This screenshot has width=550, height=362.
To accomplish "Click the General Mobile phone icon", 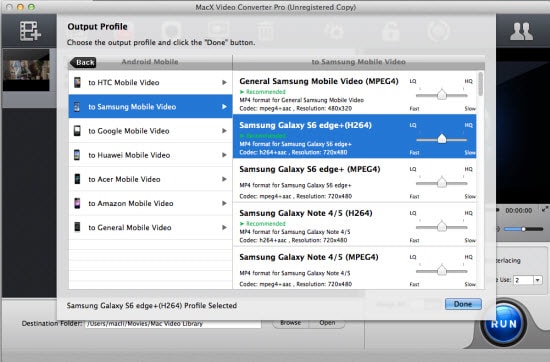I will click(77, 227).
